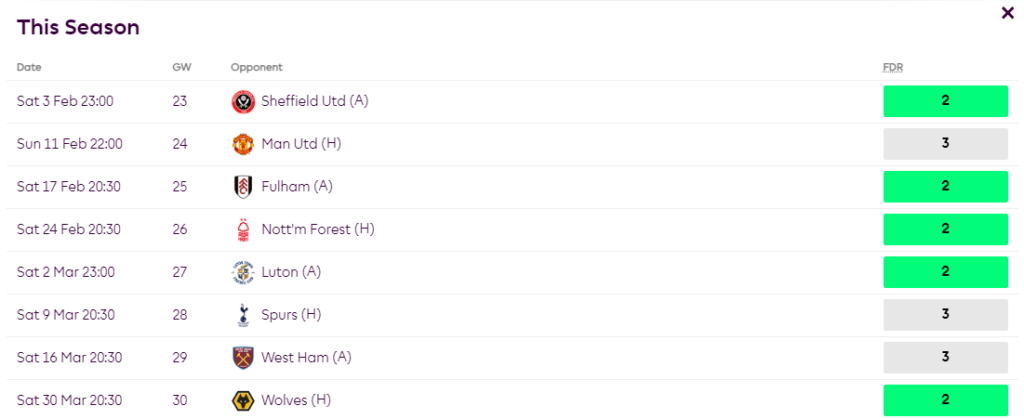Click the FDR column header
This screenshot has height=419, width=1024.
pyautogui.click(x=893, y=68)
